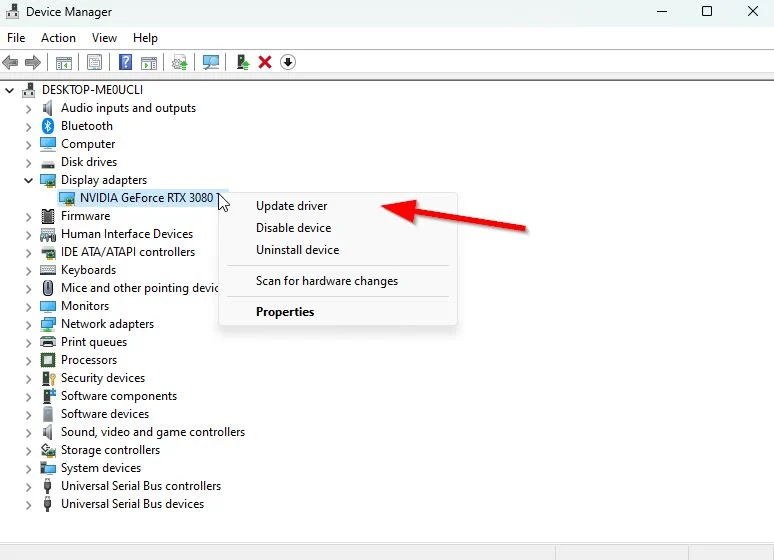Click the Scan for hardware changes monitor icon
Image resolution: width=774 pixels, height=560 pixels.
pos(210,62)
